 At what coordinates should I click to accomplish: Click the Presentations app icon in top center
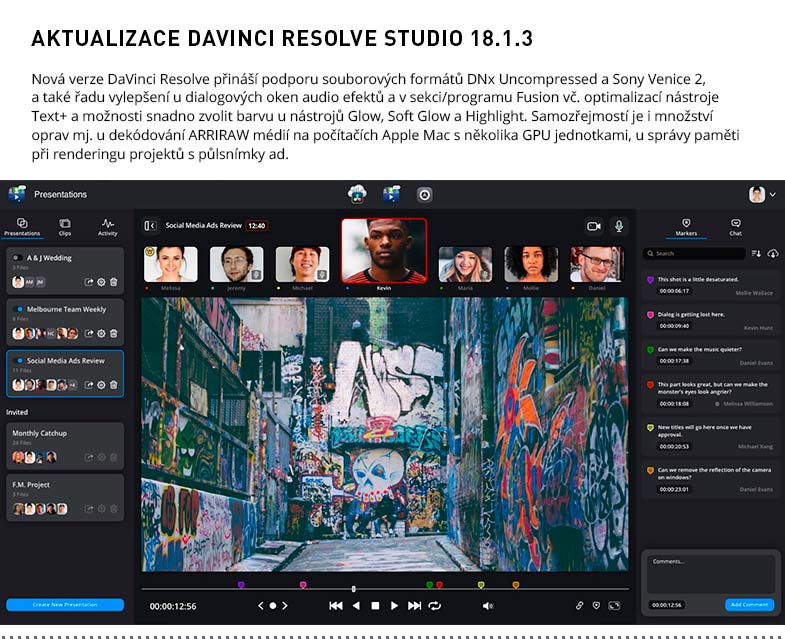[x=391, y=194]
